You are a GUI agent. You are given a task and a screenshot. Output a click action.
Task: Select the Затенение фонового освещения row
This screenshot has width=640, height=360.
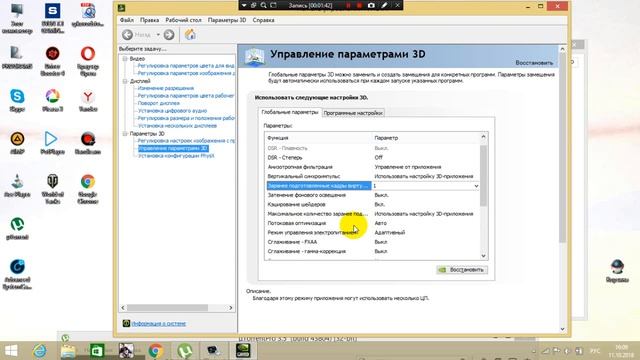(372, 195)
